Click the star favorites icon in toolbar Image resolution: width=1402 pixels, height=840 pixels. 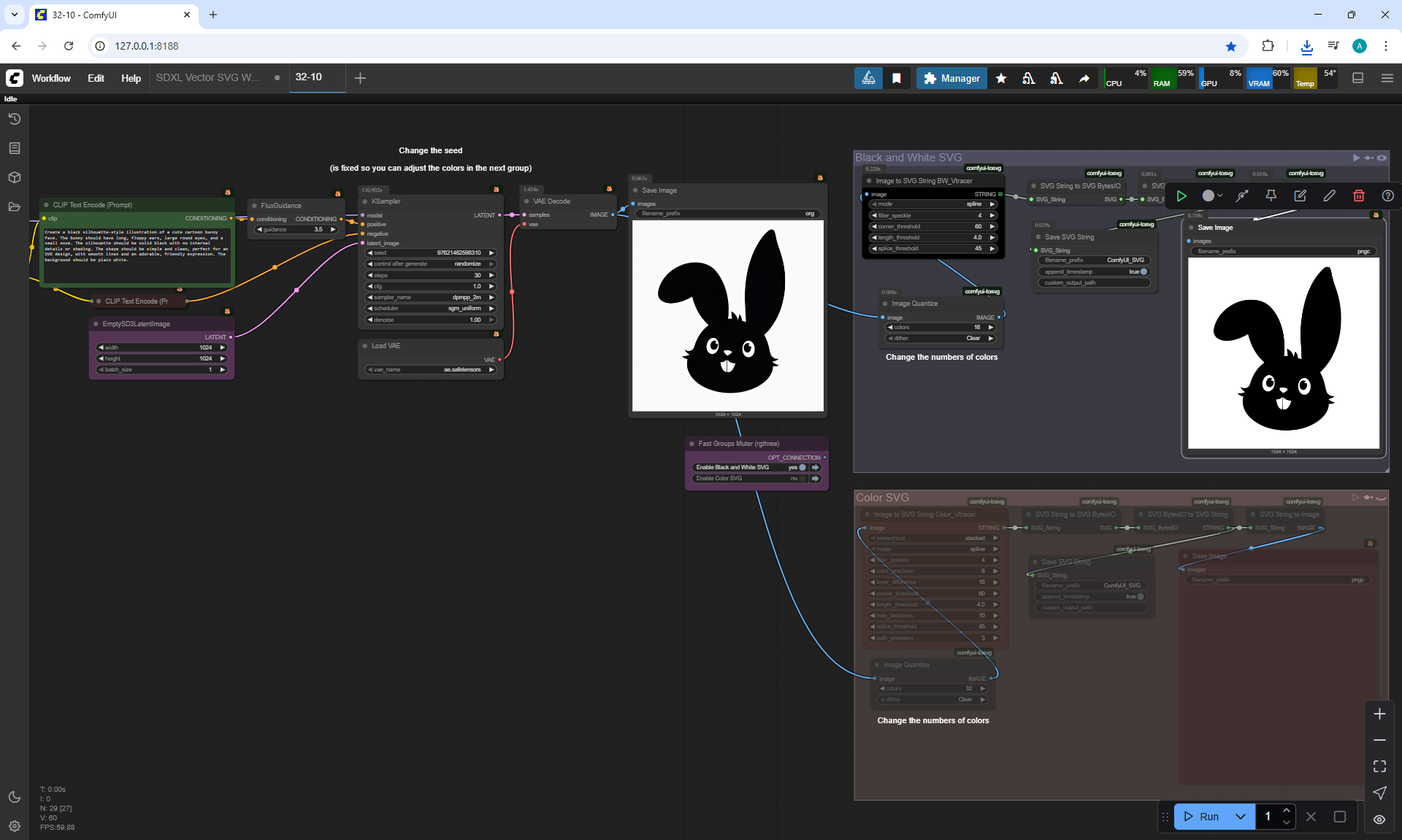pos(1001,78)
